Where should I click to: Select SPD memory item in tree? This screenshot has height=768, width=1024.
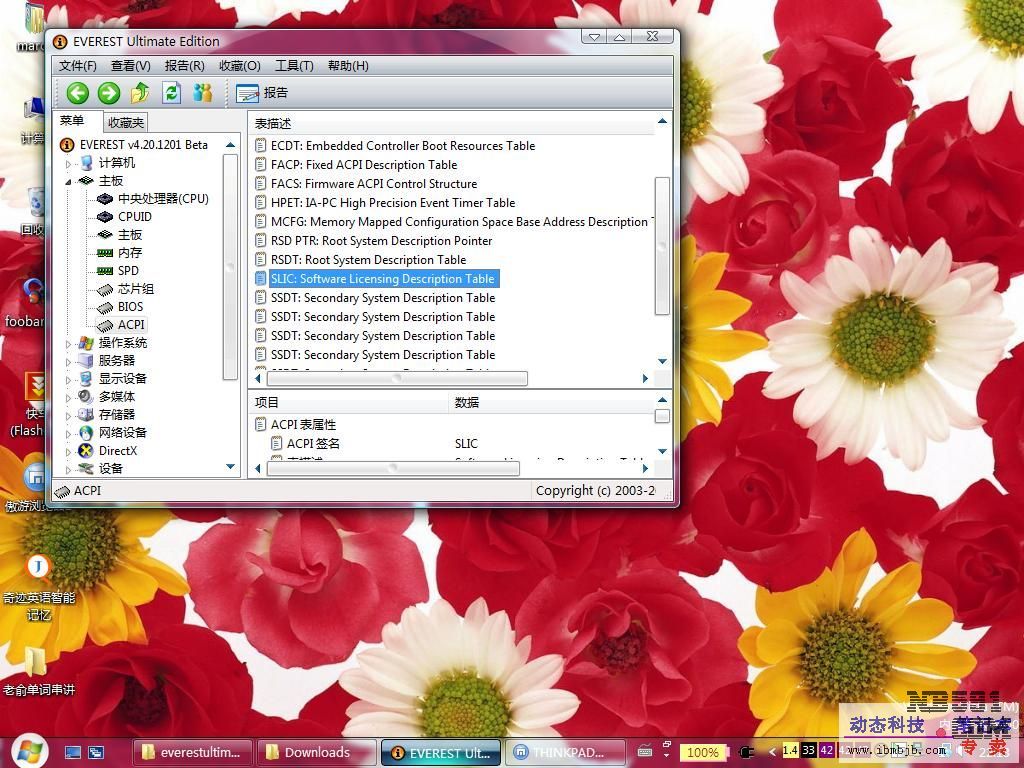[128, 271]
